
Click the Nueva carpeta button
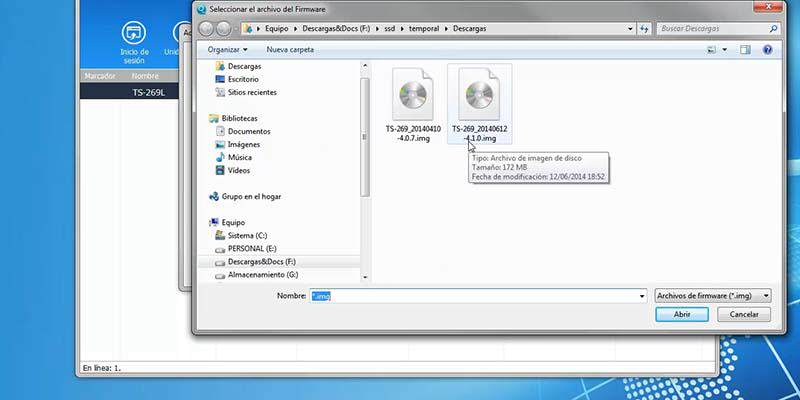(290, 49)
